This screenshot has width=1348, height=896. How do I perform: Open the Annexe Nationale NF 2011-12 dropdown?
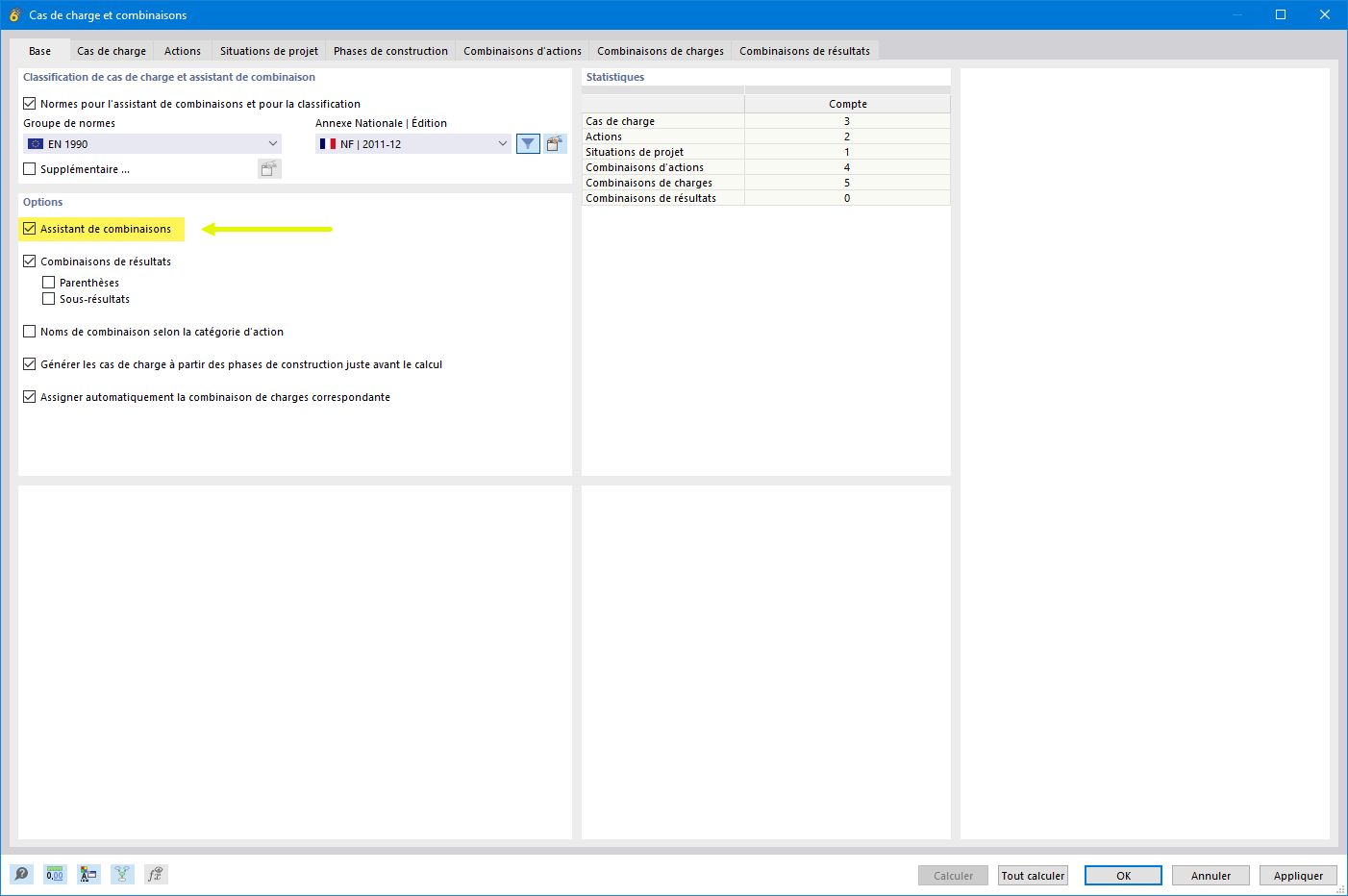tap(413, 144)
